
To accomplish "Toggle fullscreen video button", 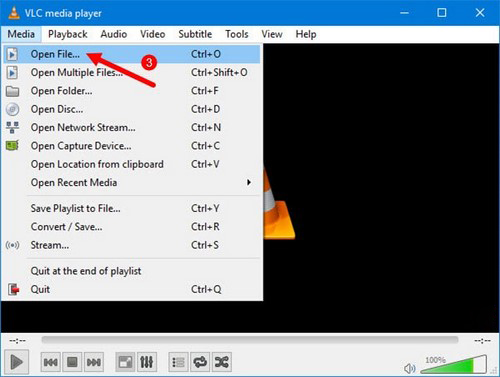I will pos(125,362).
